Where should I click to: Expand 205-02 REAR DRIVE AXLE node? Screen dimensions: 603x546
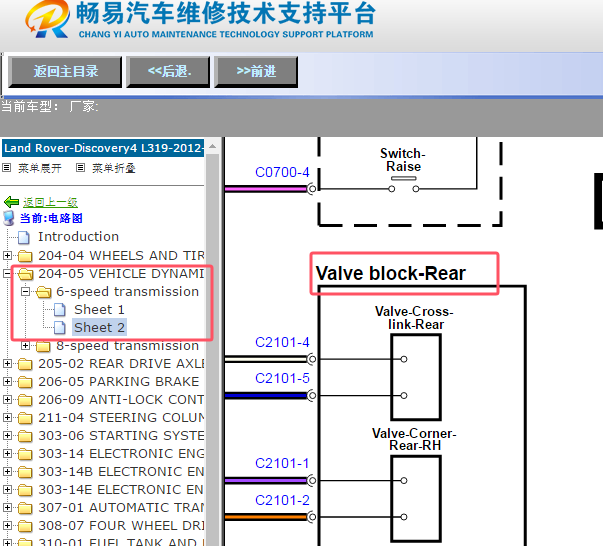click(7, 363)
